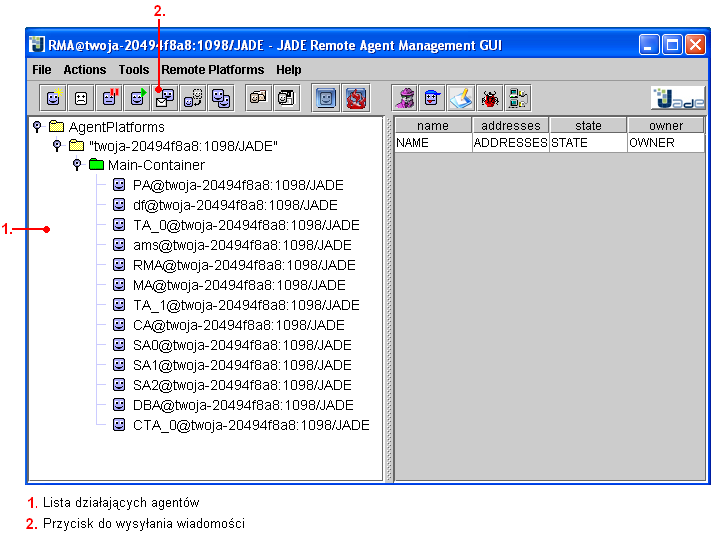Select agent PA@twoja-20494f8a8:1098/JADE
714x543 pixels.
(x=228, y=185)
